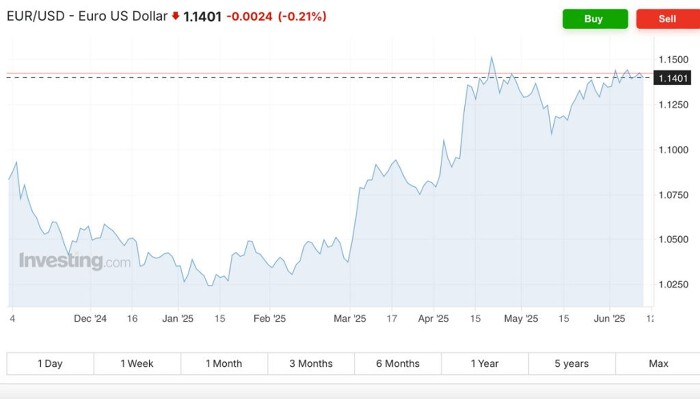
Task: Click the green Buy button
Action: point(595,19)
